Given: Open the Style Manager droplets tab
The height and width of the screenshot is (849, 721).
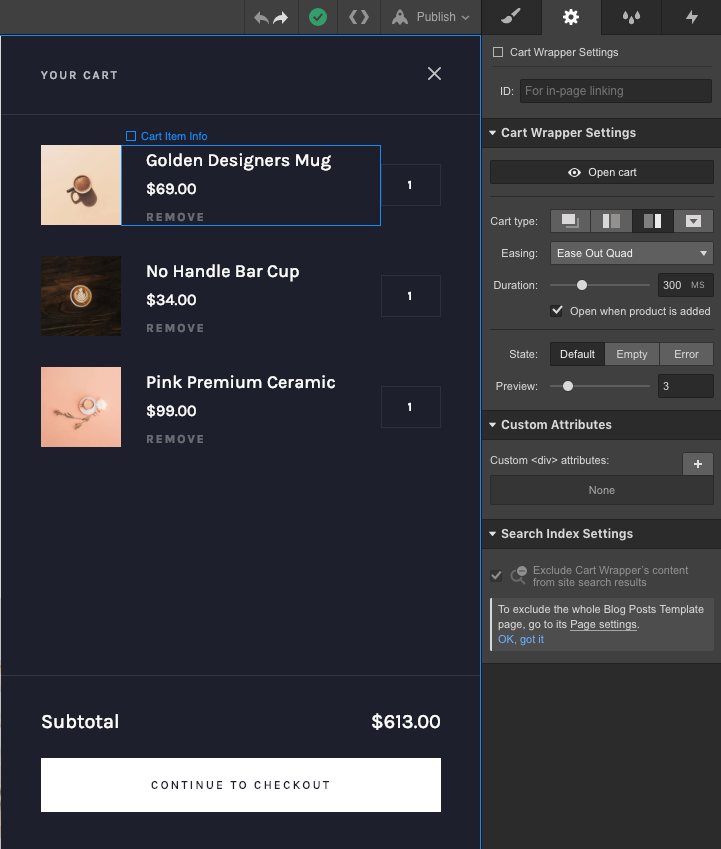Looking at the screenshot, I should (x=631, y=17).
